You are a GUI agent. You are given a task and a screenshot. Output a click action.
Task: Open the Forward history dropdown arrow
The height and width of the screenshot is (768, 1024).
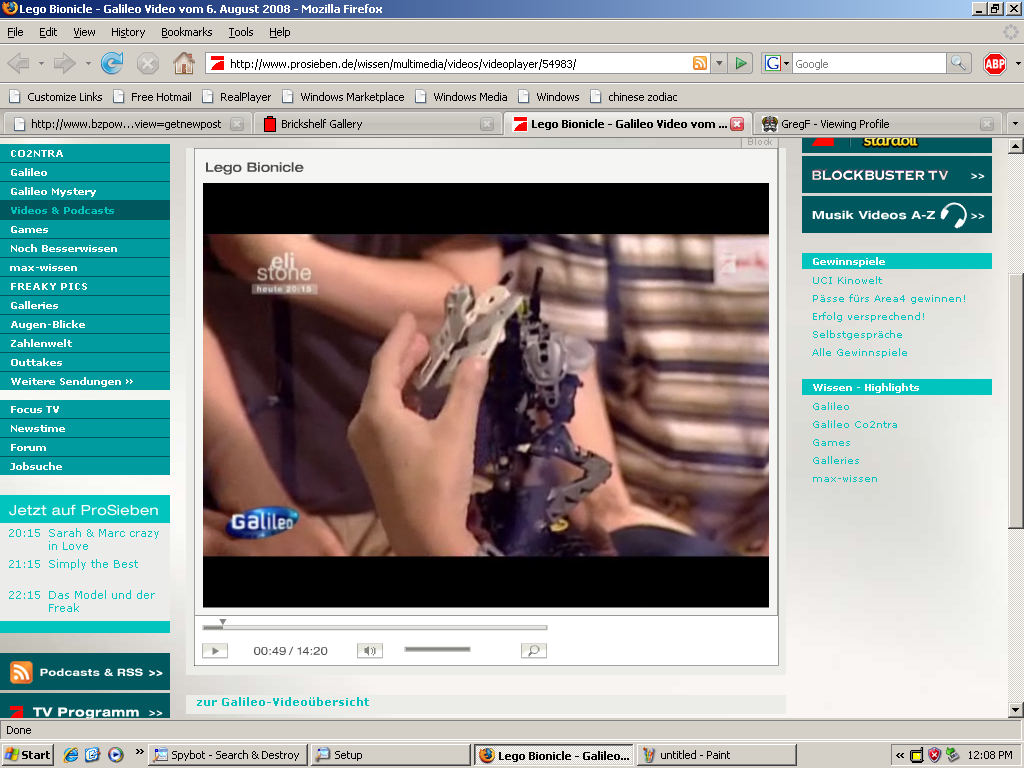[88, 63]
